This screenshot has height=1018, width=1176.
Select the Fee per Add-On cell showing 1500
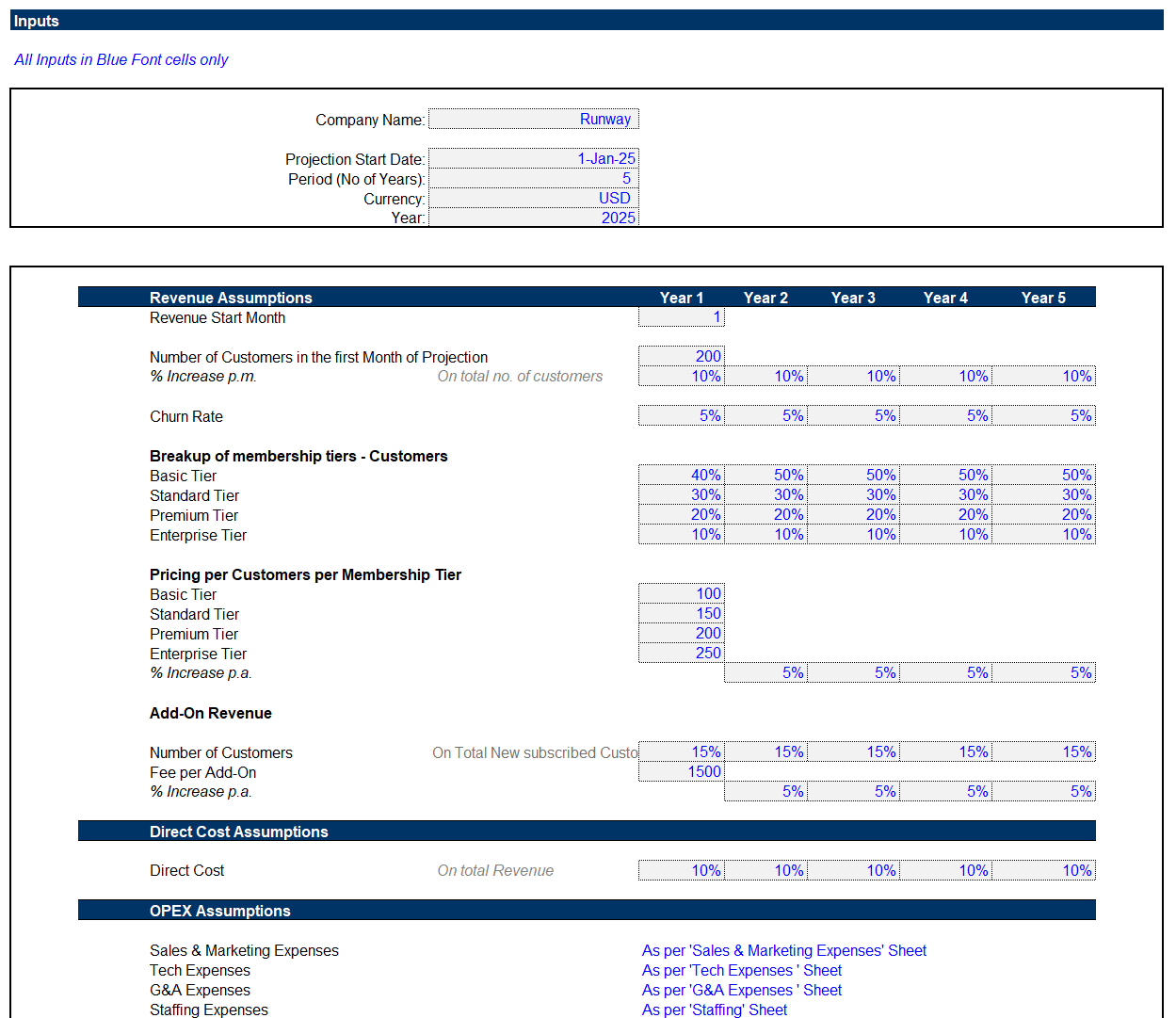[681, 771]
